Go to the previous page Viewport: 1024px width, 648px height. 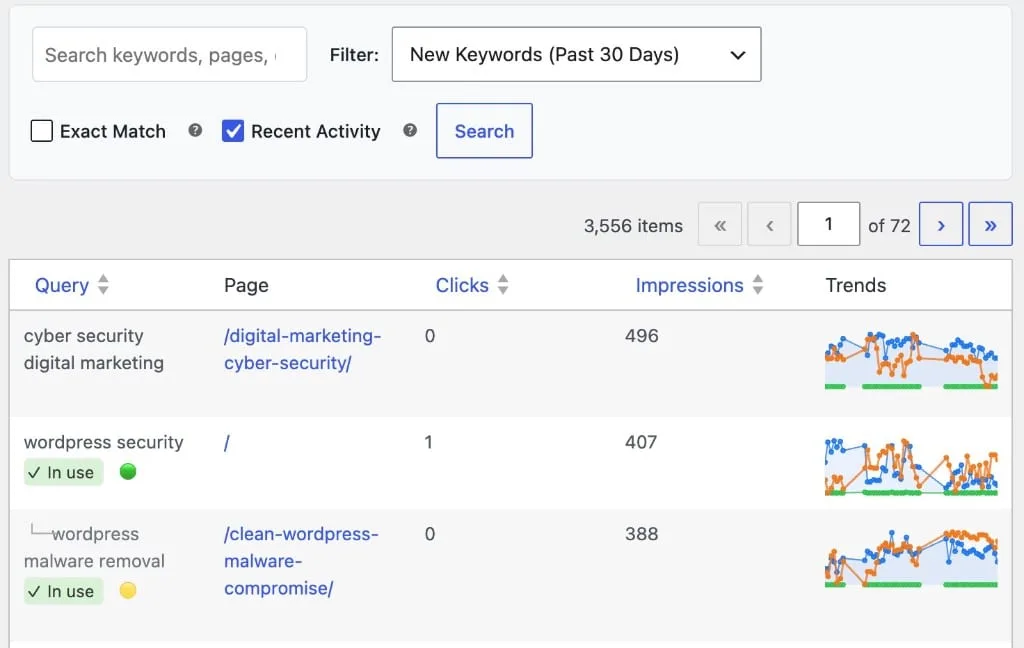click(x=769, y=224)
